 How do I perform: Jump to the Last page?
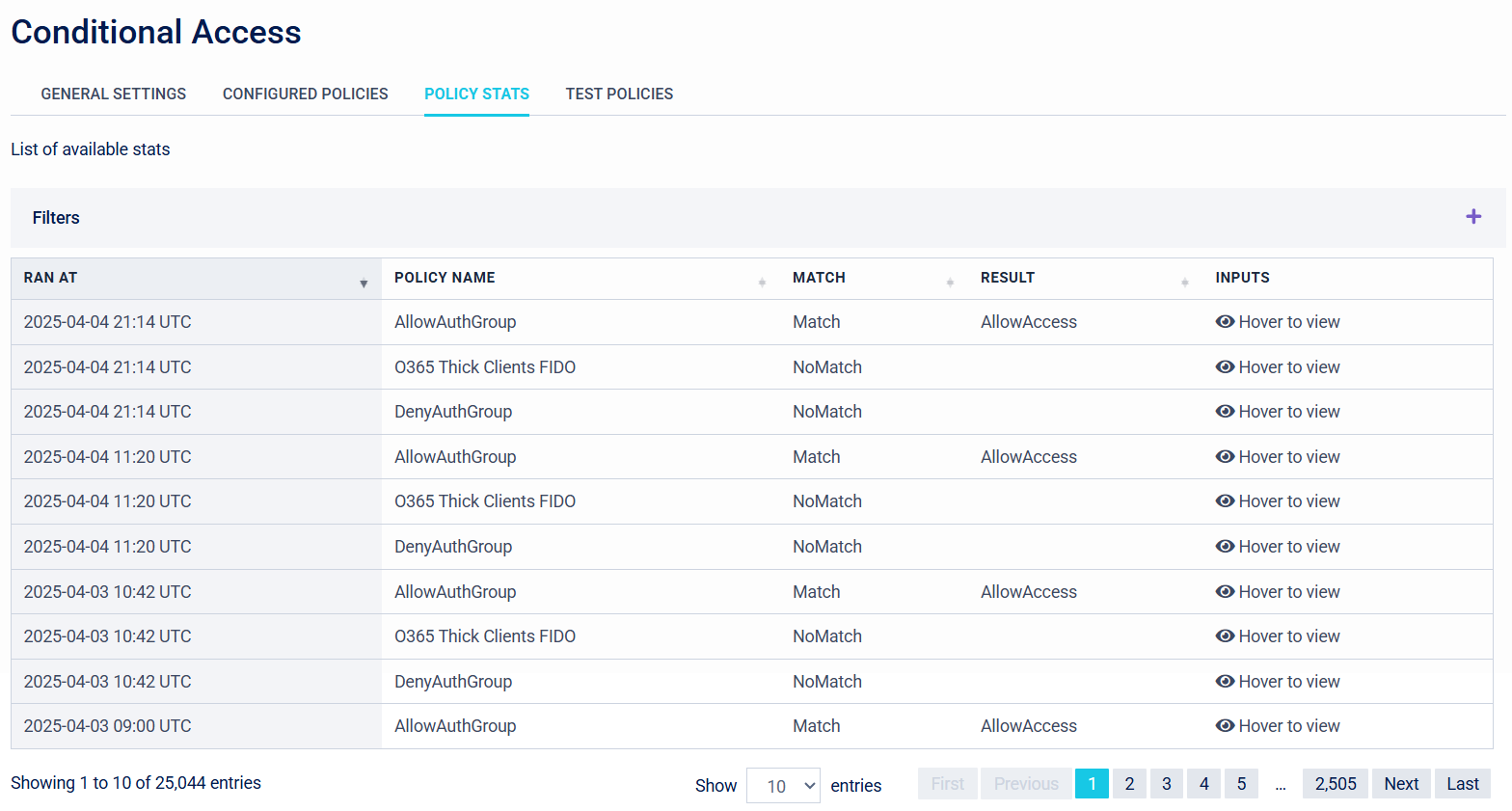click(x=1462, y=784)
